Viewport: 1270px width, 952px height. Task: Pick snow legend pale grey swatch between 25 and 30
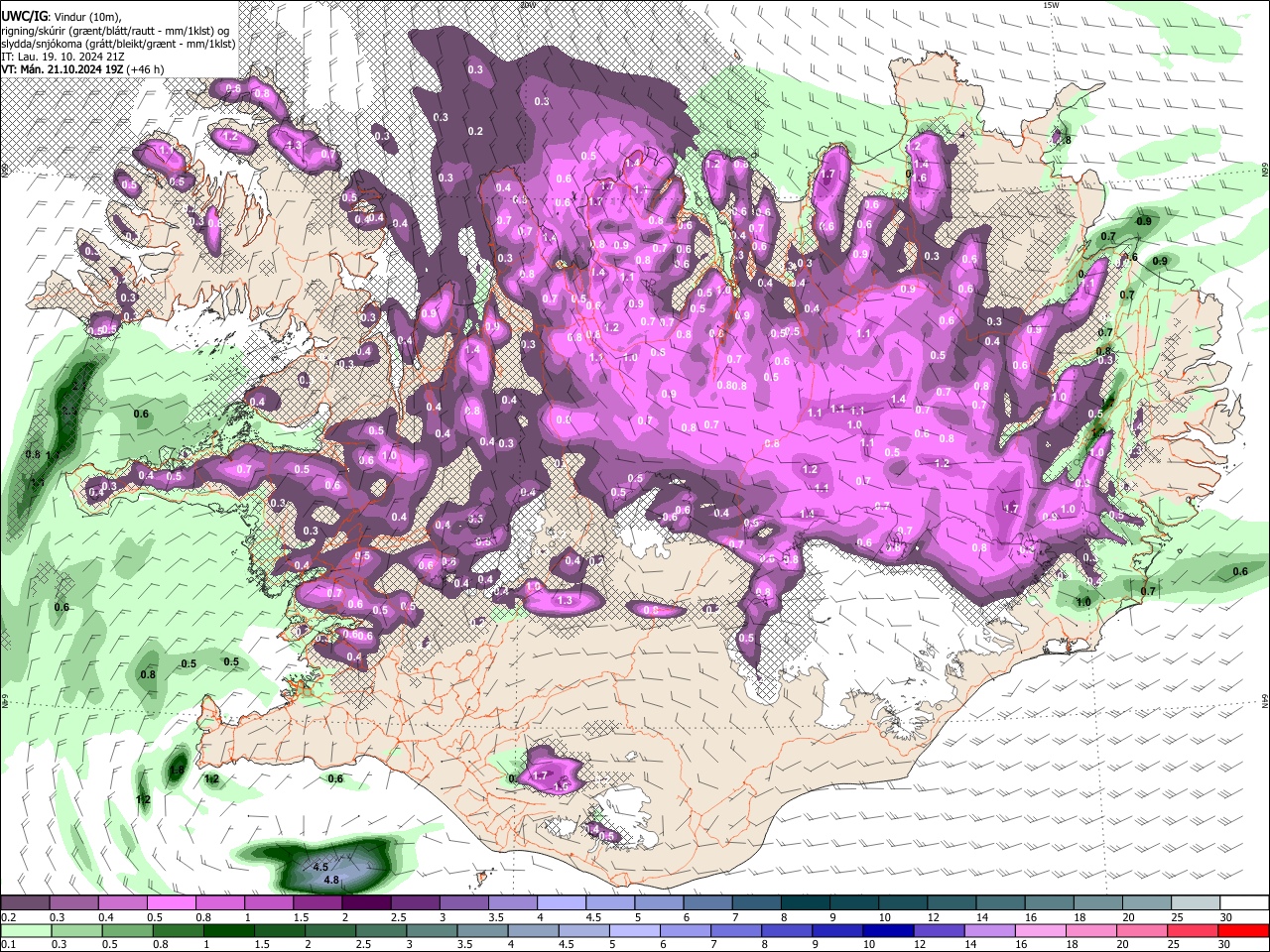[1196, 902]
